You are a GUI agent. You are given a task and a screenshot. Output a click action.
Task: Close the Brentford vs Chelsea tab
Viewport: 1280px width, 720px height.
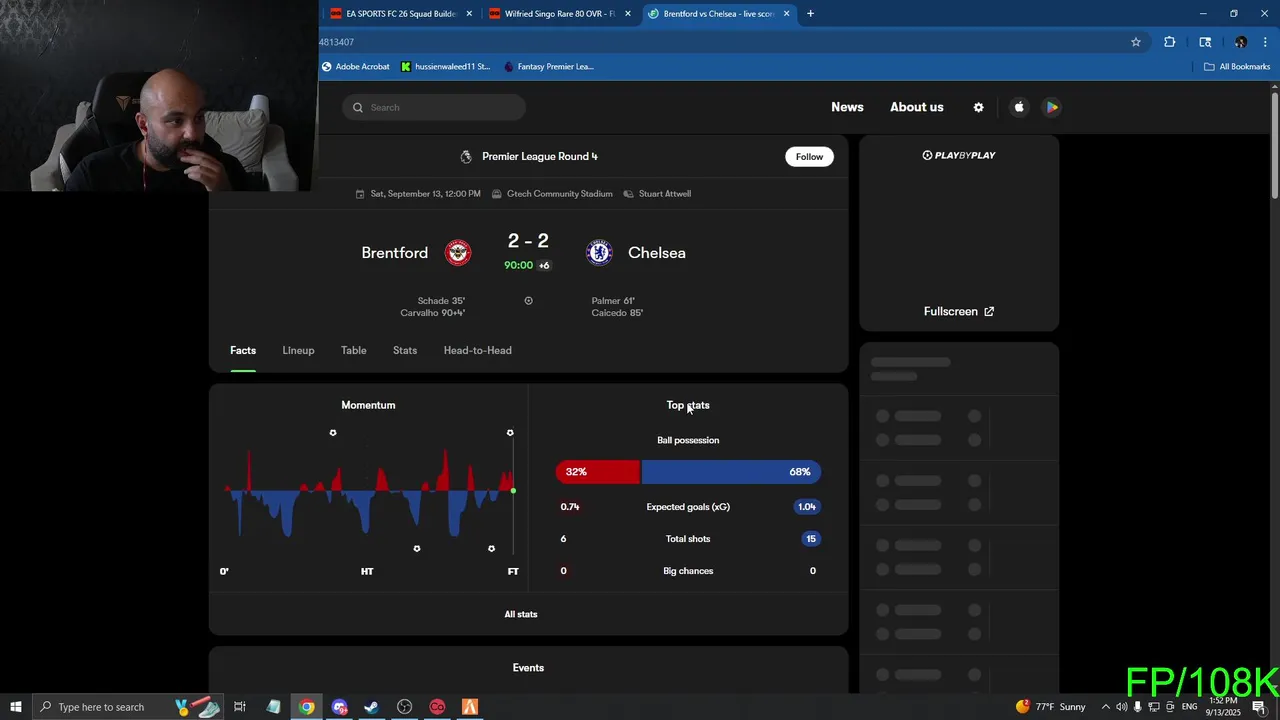click(786, 14)
